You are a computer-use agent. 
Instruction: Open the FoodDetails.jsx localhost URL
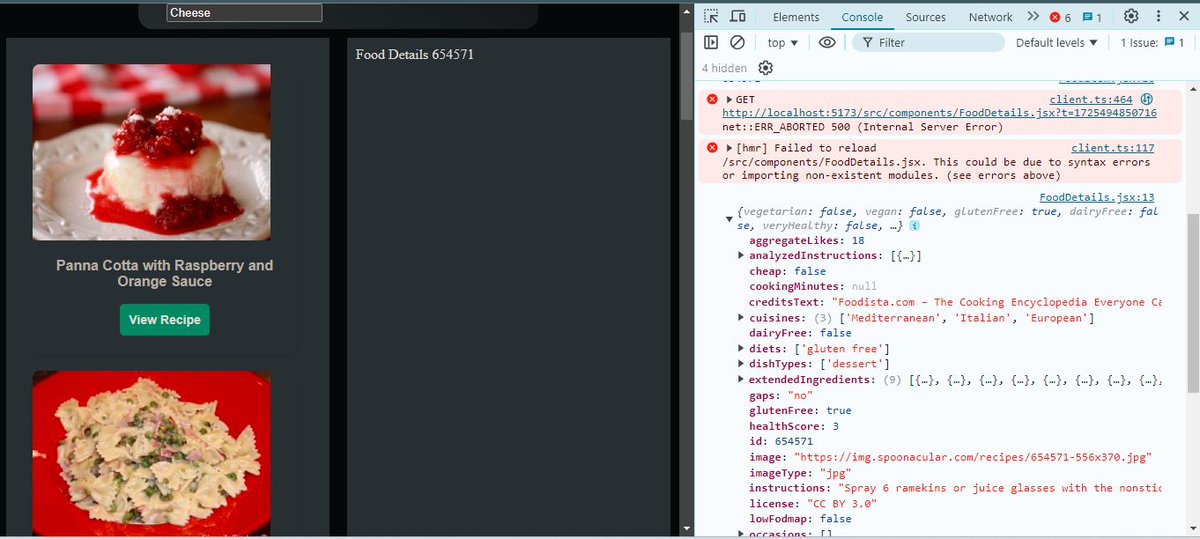pyautogui.click(x=939, y=113)
